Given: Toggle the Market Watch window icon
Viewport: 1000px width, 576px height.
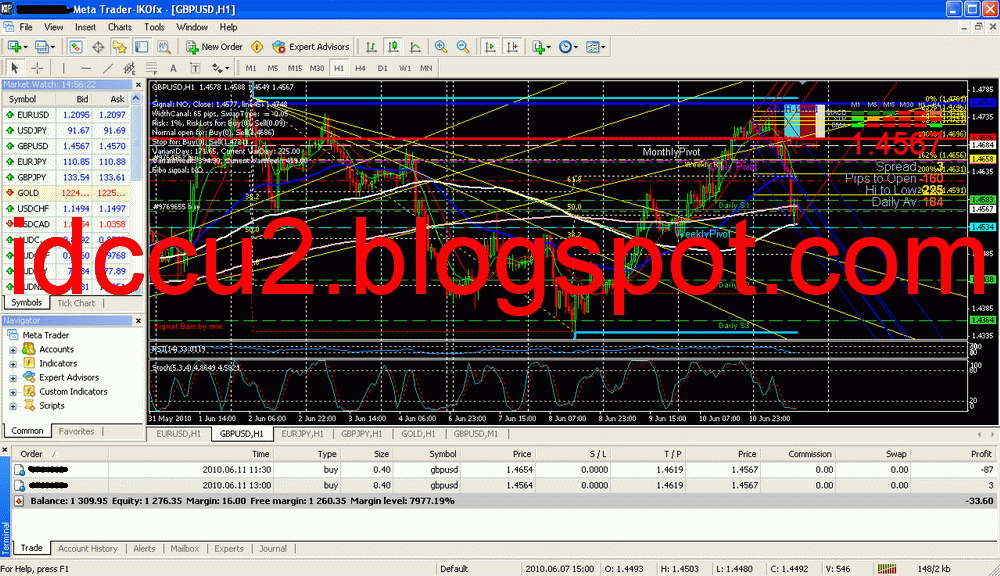Looking at the screenshot, I should tap(75, 47).
